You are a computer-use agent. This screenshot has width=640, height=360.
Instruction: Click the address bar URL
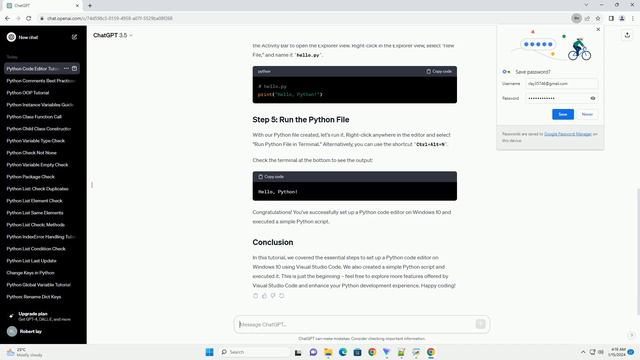click(109, 18)
